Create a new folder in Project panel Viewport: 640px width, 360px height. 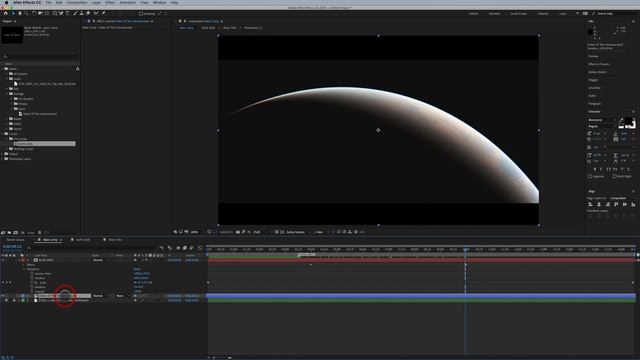pos(9,232)
